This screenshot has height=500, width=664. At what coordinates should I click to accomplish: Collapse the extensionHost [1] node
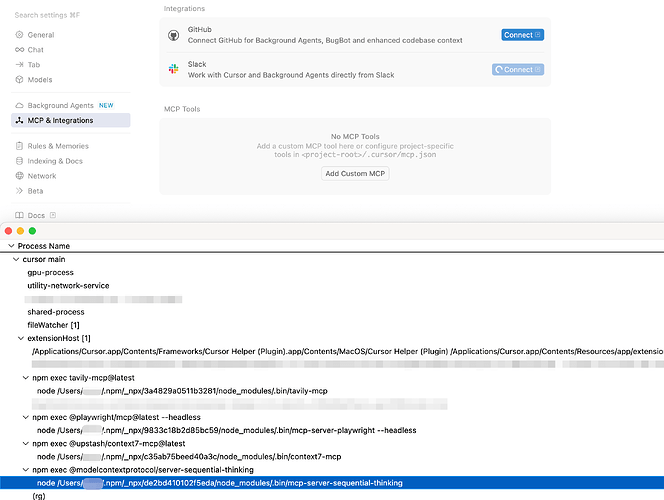pos(21,338)
